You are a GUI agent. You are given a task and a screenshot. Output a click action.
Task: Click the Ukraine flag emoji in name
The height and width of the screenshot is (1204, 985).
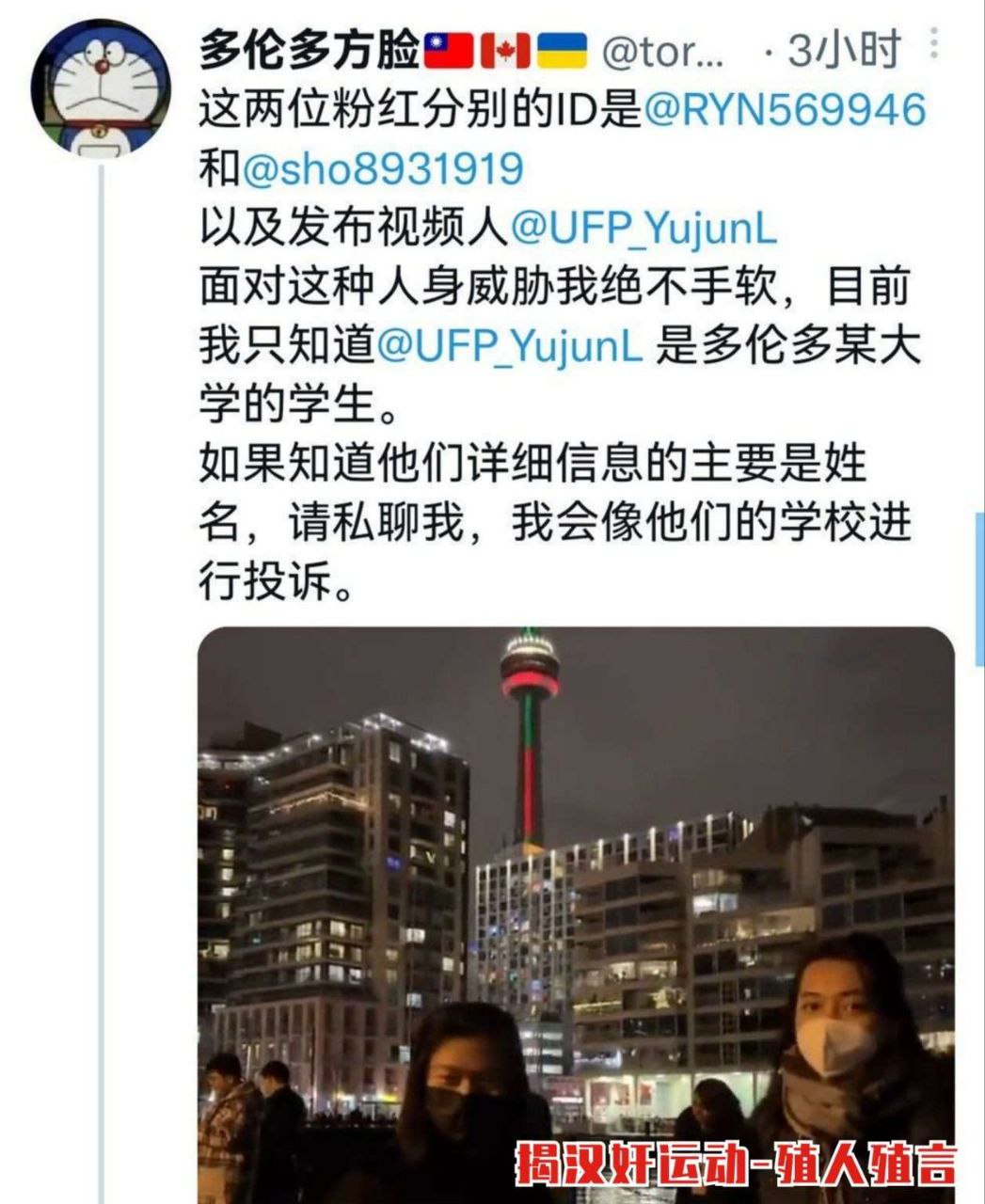click(562, 50)
